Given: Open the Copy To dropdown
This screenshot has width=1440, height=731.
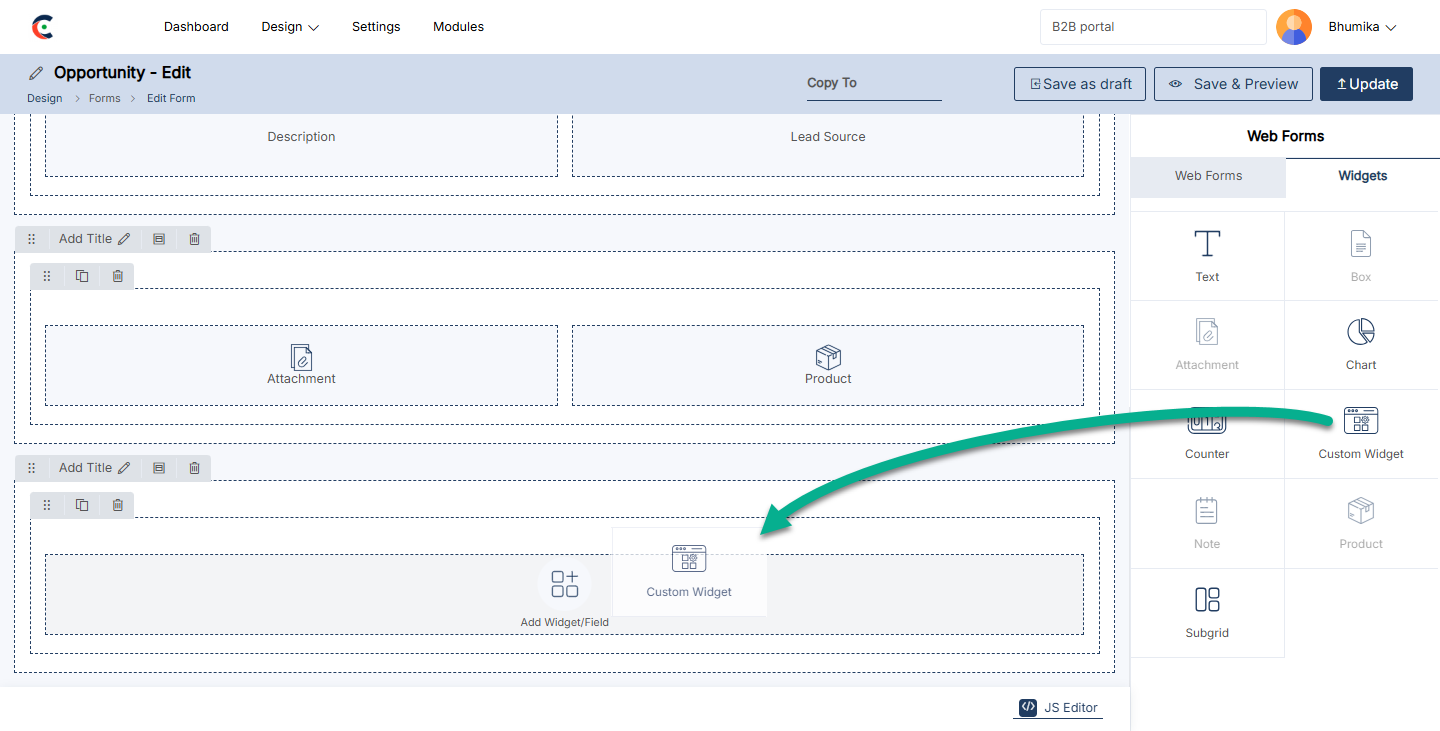Looking at the screenshot, I should point(873,84).
